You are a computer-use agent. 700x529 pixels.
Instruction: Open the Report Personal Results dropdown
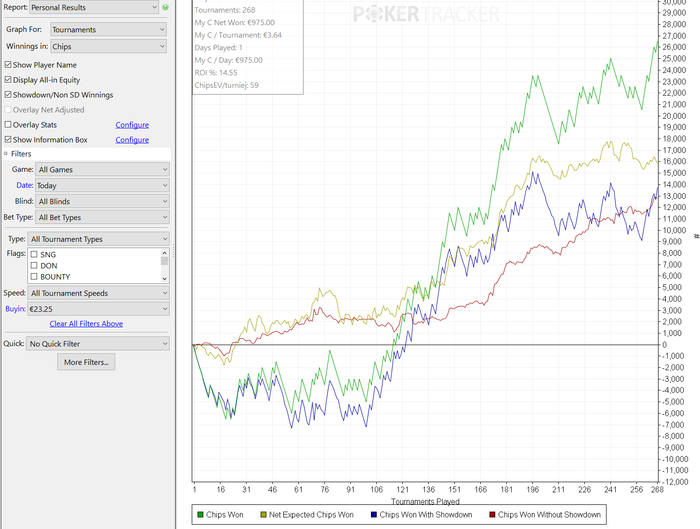tap(94, 7)
